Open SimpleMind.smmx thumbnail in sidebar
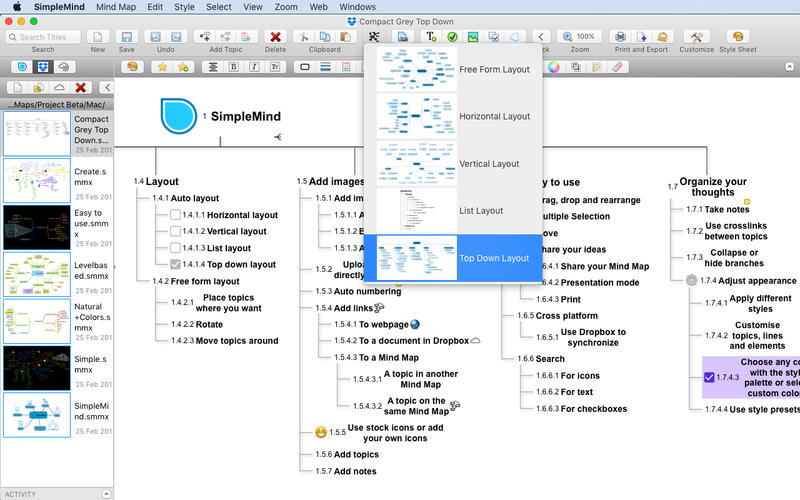800x500 pixels. pyautogui.click(x=37, y=415)
